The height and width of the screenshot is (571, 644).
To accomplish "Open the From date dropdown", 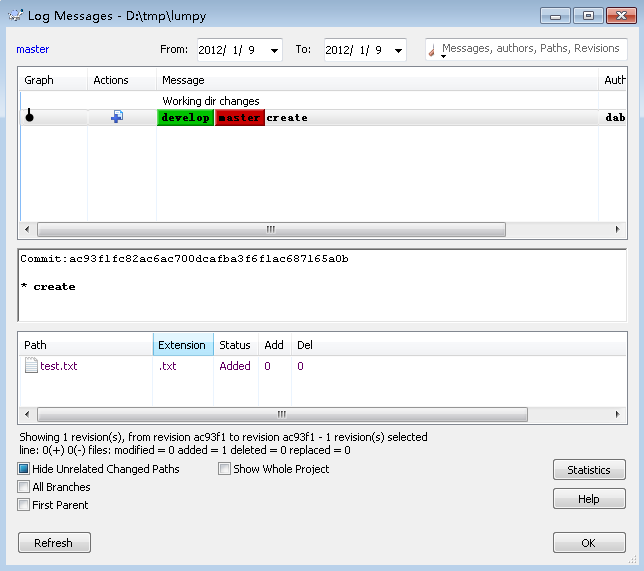I will point(275,50).
